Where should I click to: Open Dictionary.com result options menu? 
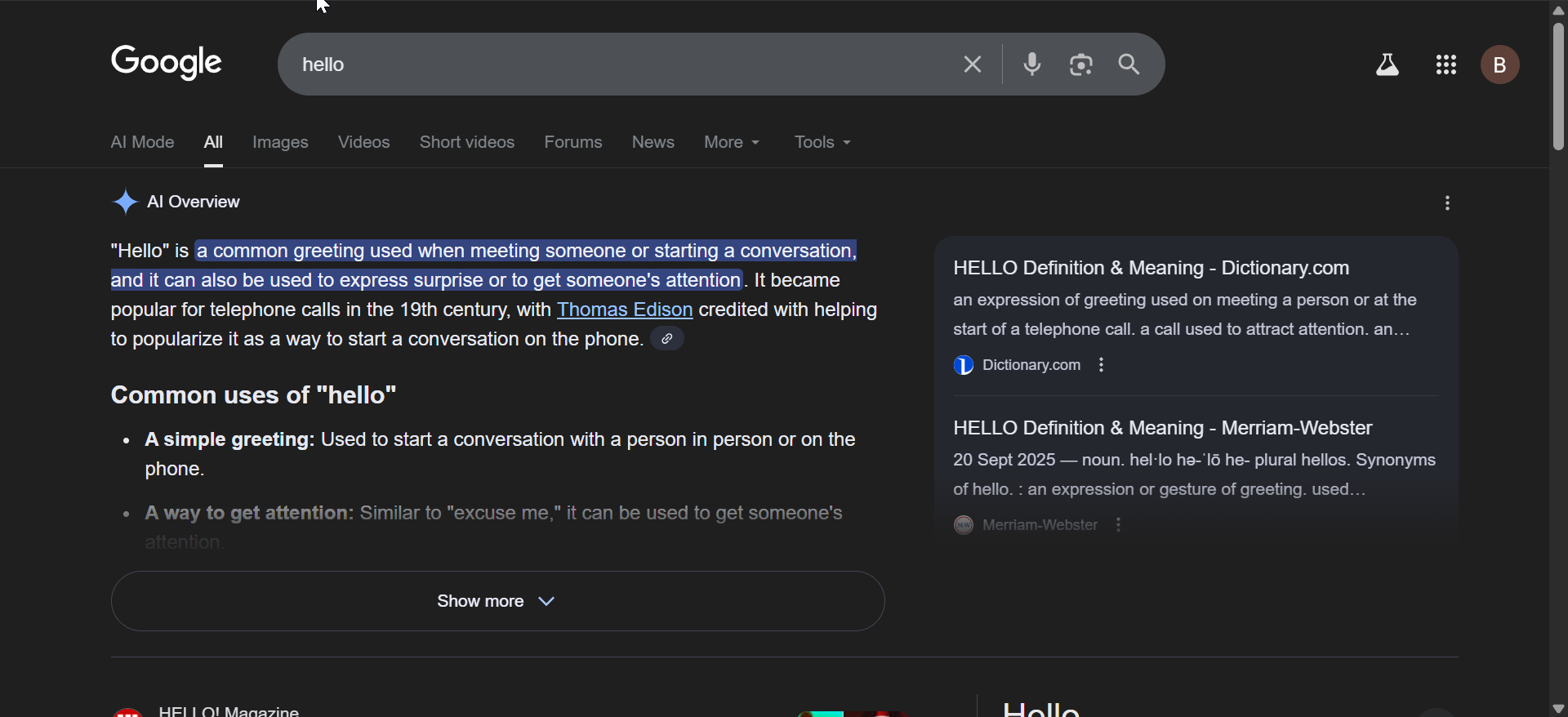pos(1102,365)
